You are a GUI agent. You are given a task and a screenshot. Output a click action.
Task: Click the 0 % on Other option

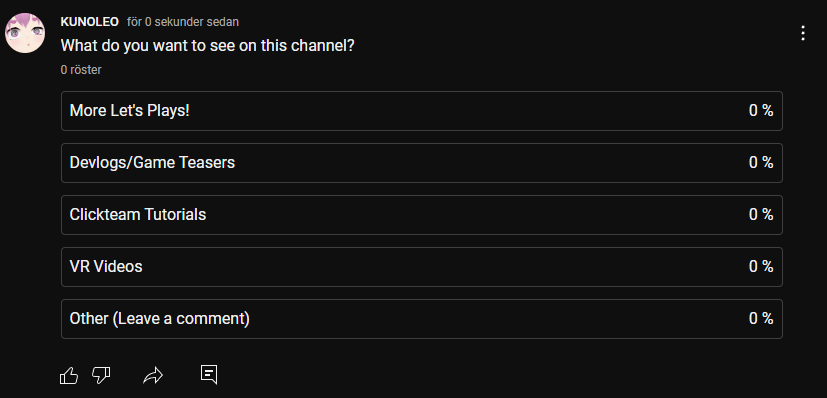761,318
